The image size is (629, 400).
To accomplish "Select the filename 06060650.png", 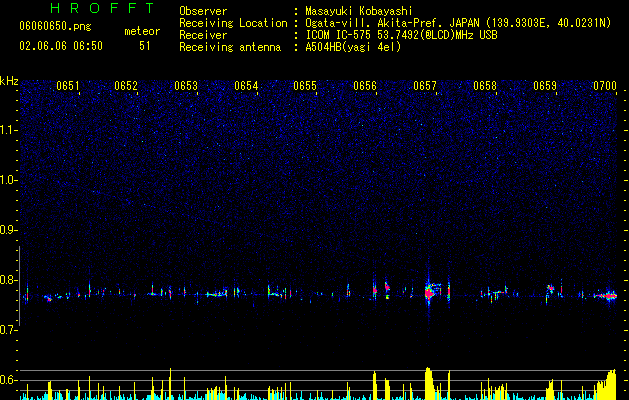I will coord(55,27).
